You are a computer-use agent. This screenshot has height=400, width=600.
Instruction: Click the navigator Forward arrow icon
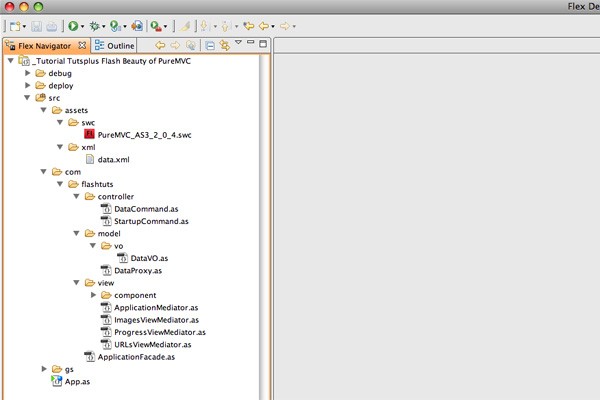175,46
